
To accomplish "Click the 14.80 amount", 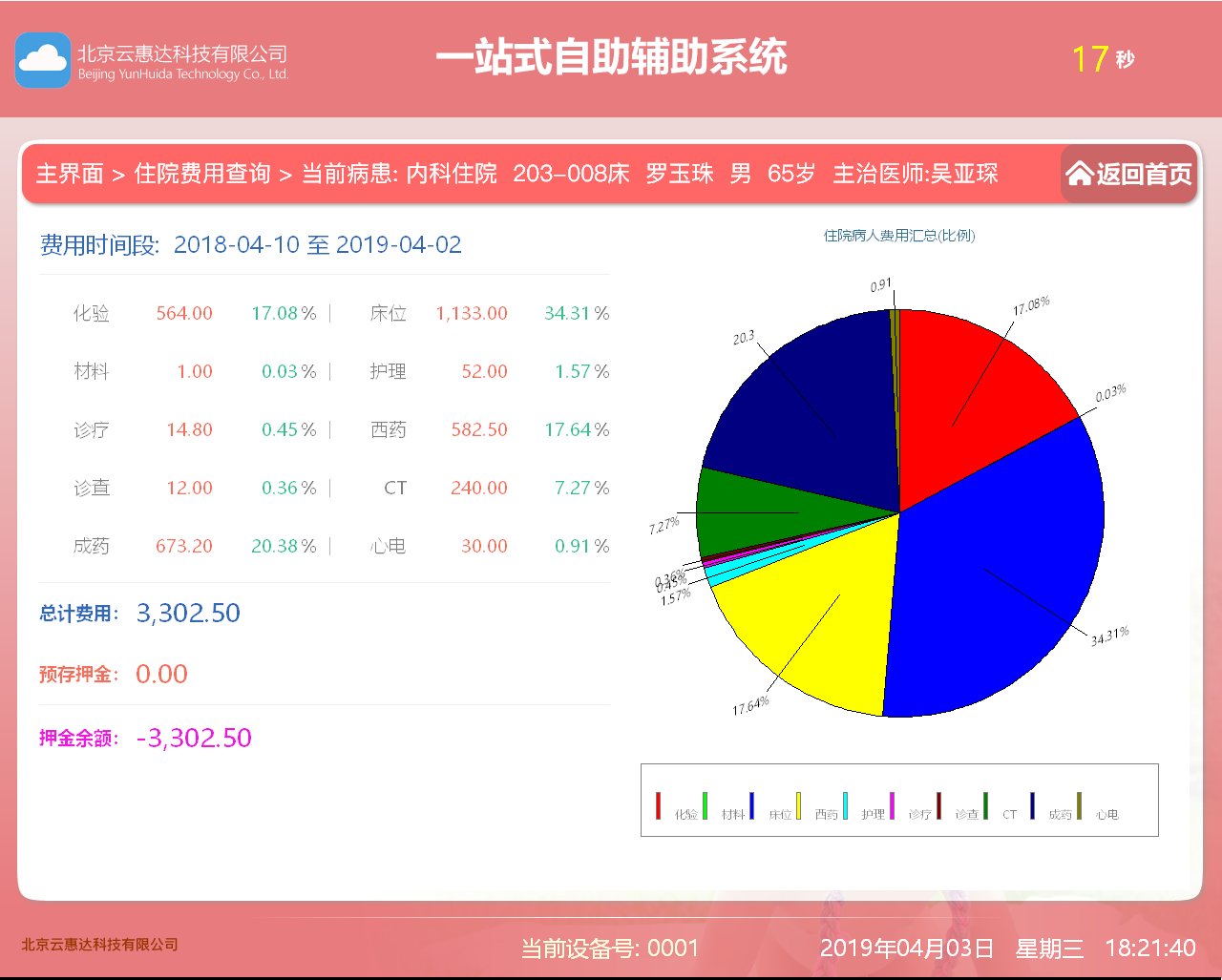I will [190, 429].
